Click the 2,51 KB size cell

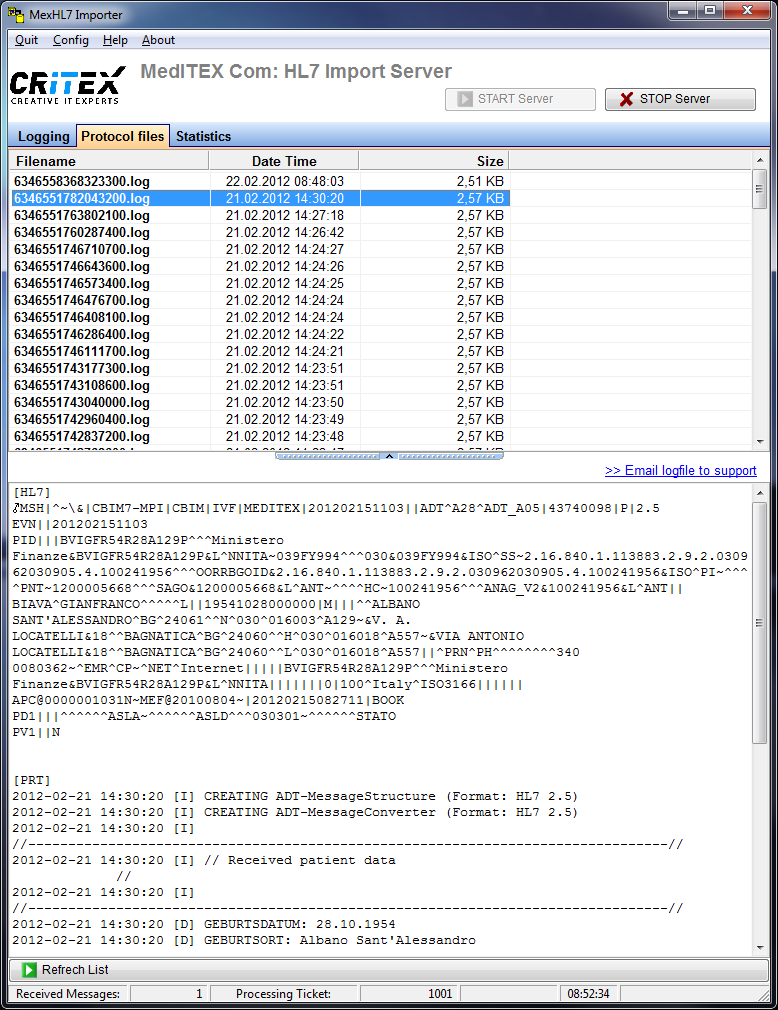point(480,182)
